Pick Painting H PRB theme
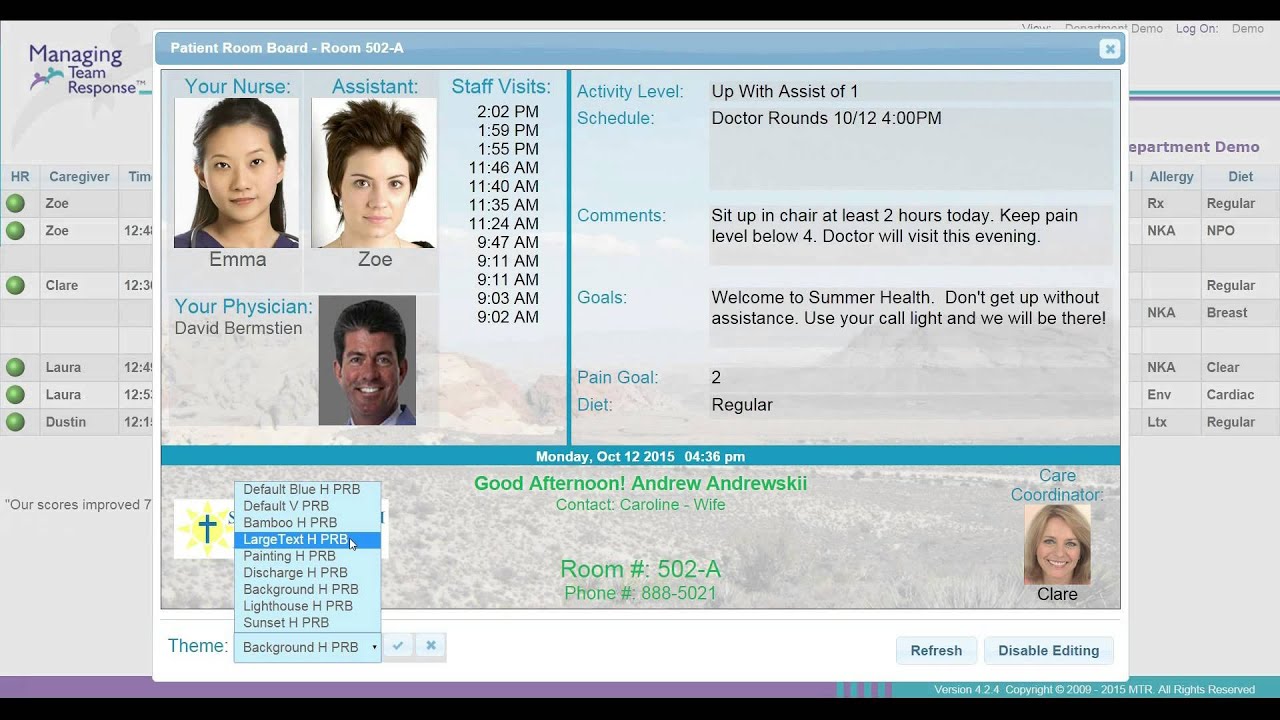 click(x=307, y=556)
